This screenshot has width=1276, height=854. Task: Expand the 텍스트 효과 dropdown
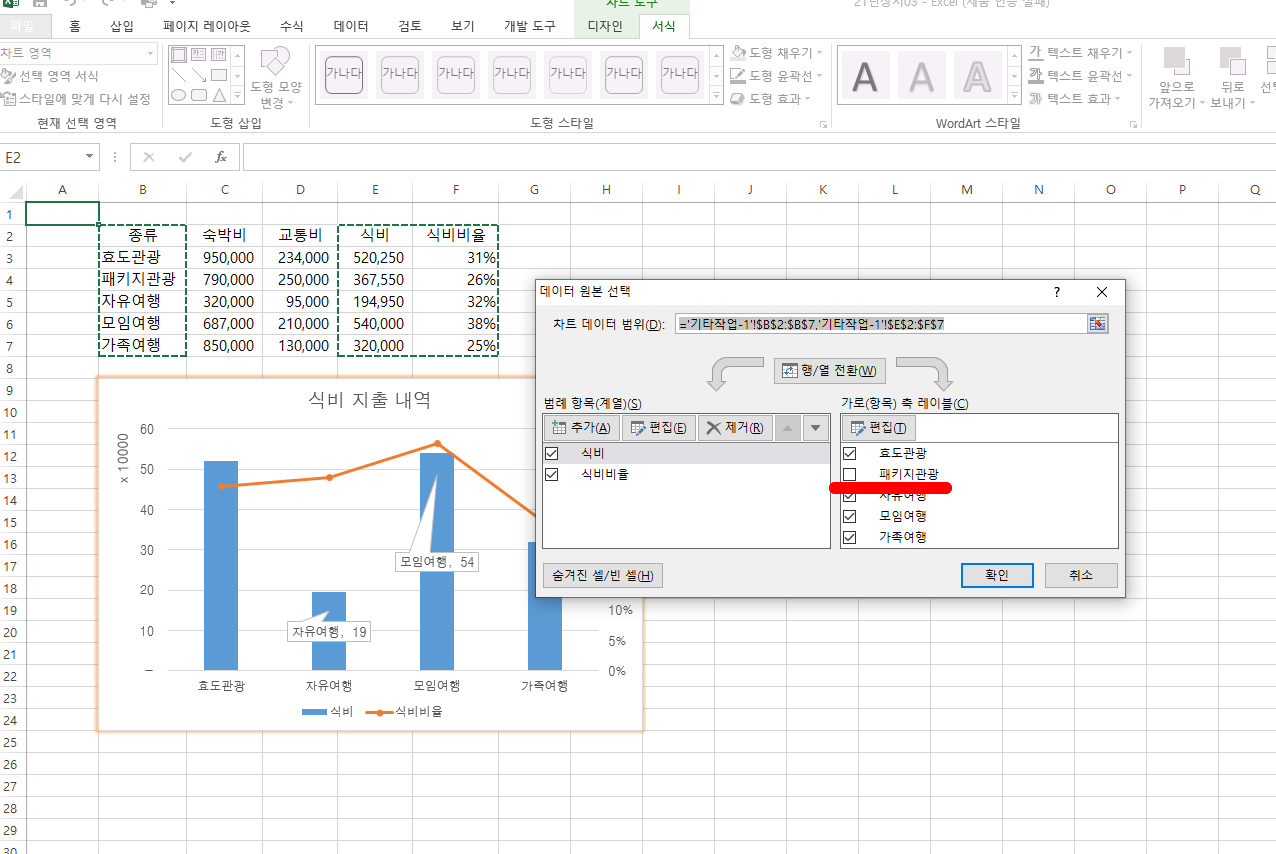(x=1116, y=98)
